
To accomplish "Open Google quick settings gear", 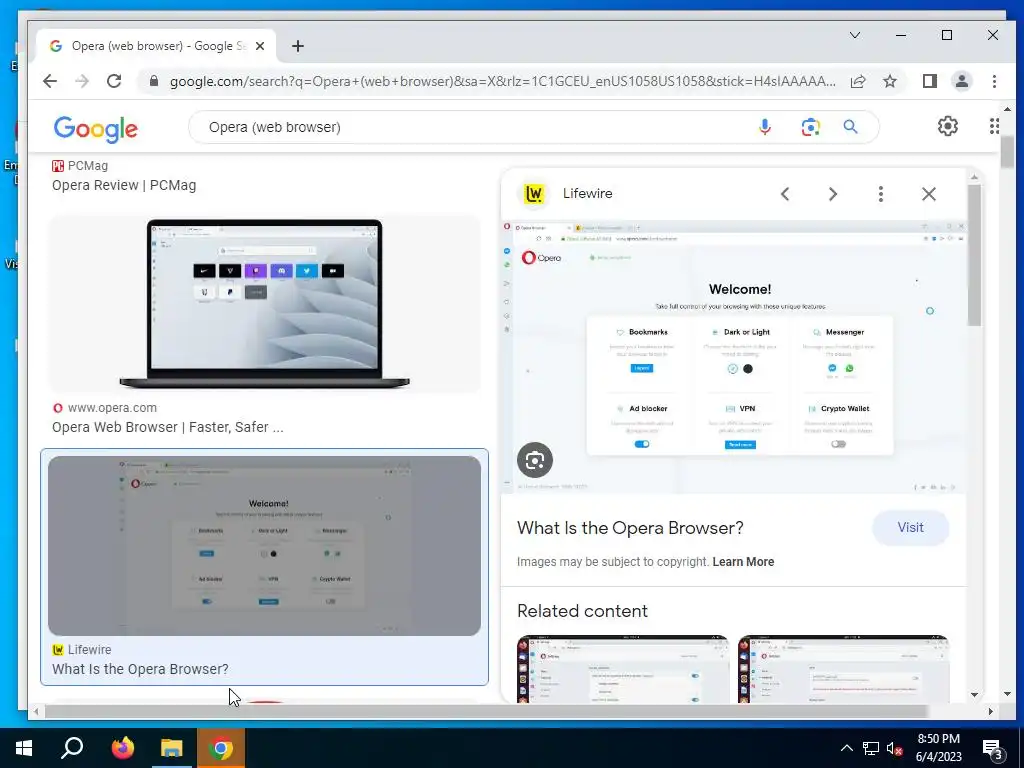I will coord(948,126).
